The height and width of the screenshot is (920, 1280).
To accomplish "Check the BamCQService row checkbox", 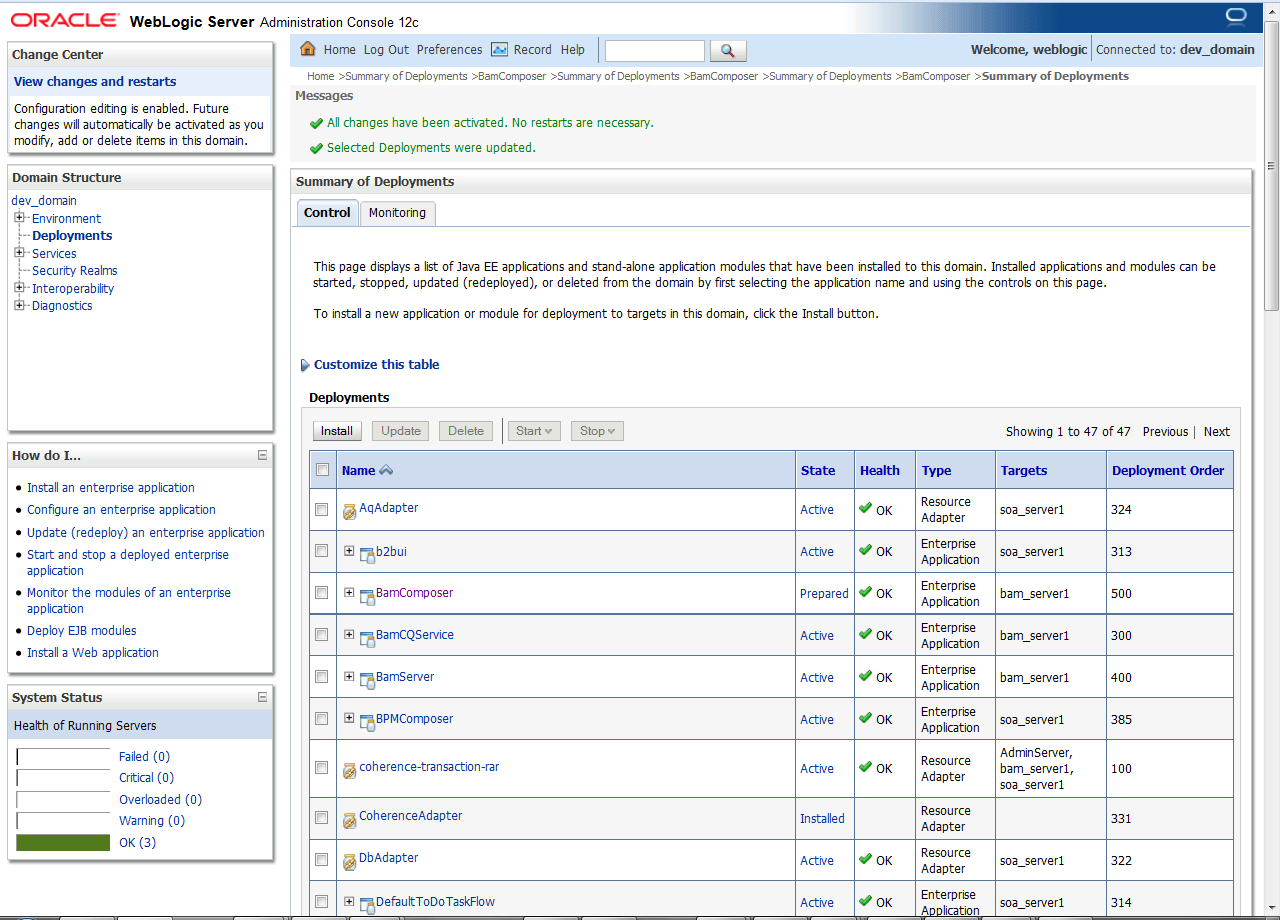I will pyautogui.click(x=322, y=635).
